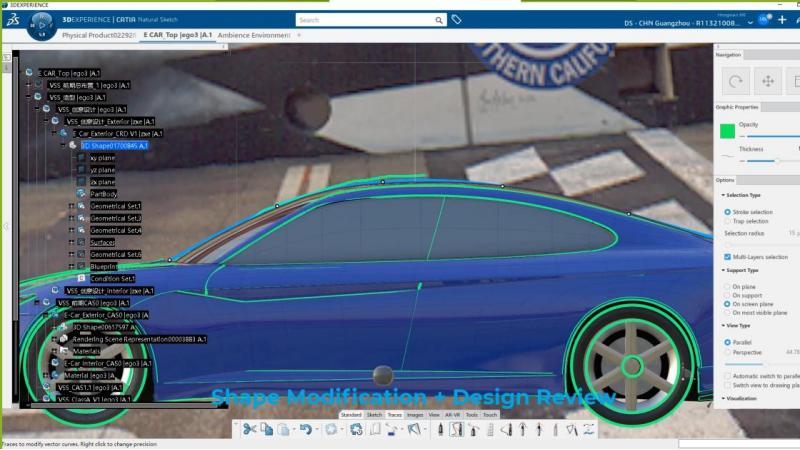Viewport: 800px width, 450px height.
Task: Select the triangle shape pen tool
Action: [x=506, y=430]
